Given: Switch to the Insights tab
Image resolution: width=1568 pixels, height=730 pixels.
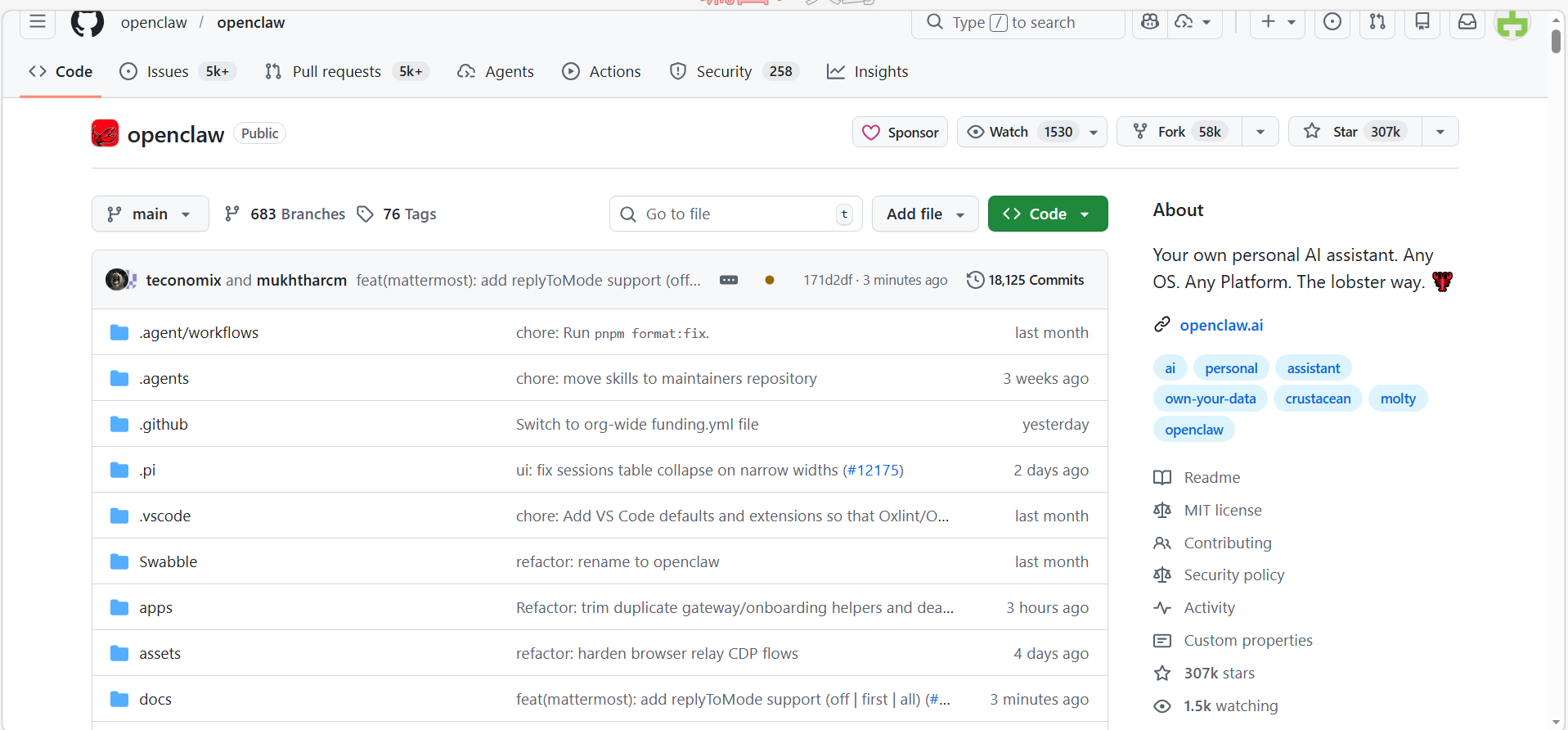Looking at the screenshot, I should tap(867, 71).
